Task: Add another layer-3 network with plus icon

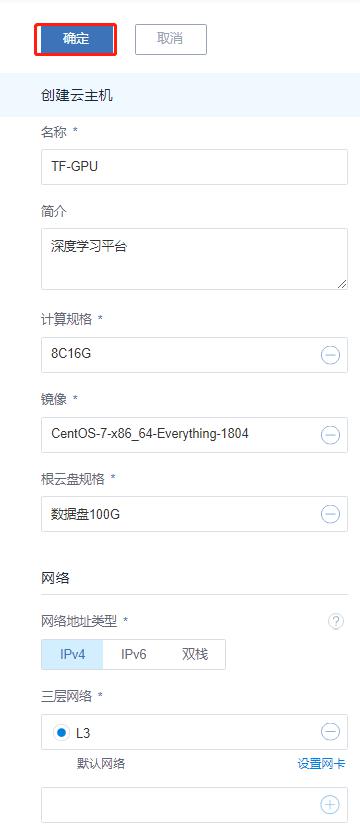Action: [x=330, y=804]
